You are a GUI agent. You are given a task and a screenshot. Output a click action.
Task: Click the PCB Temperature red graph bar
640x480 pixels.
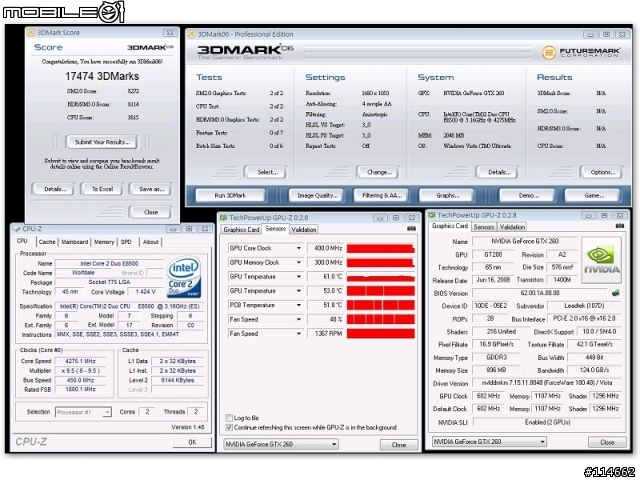click(380, 305)
